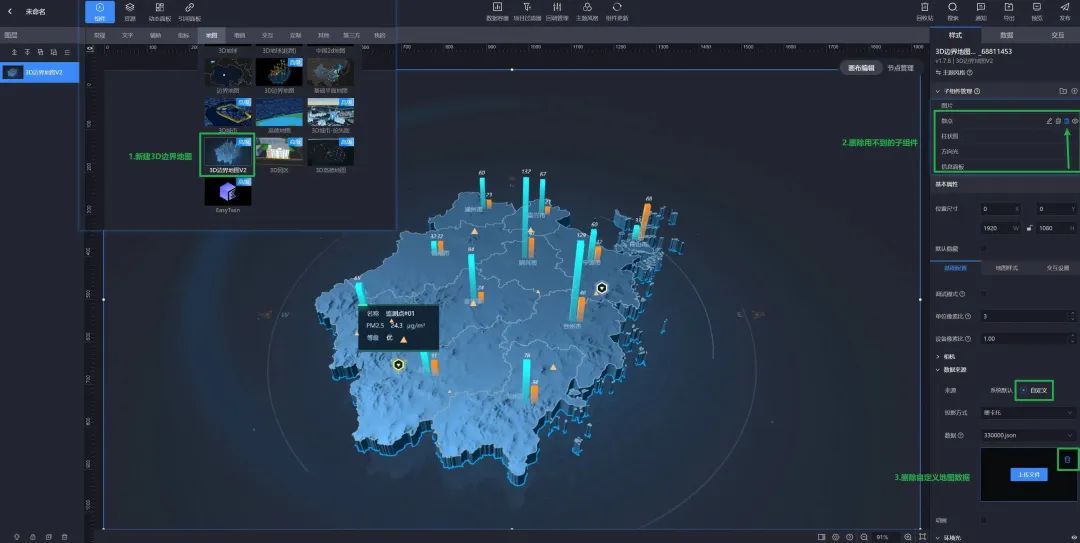This screenshot has width=1080, height=543.
Task: Delete custom map data with trash icon
Action: 1067,459
